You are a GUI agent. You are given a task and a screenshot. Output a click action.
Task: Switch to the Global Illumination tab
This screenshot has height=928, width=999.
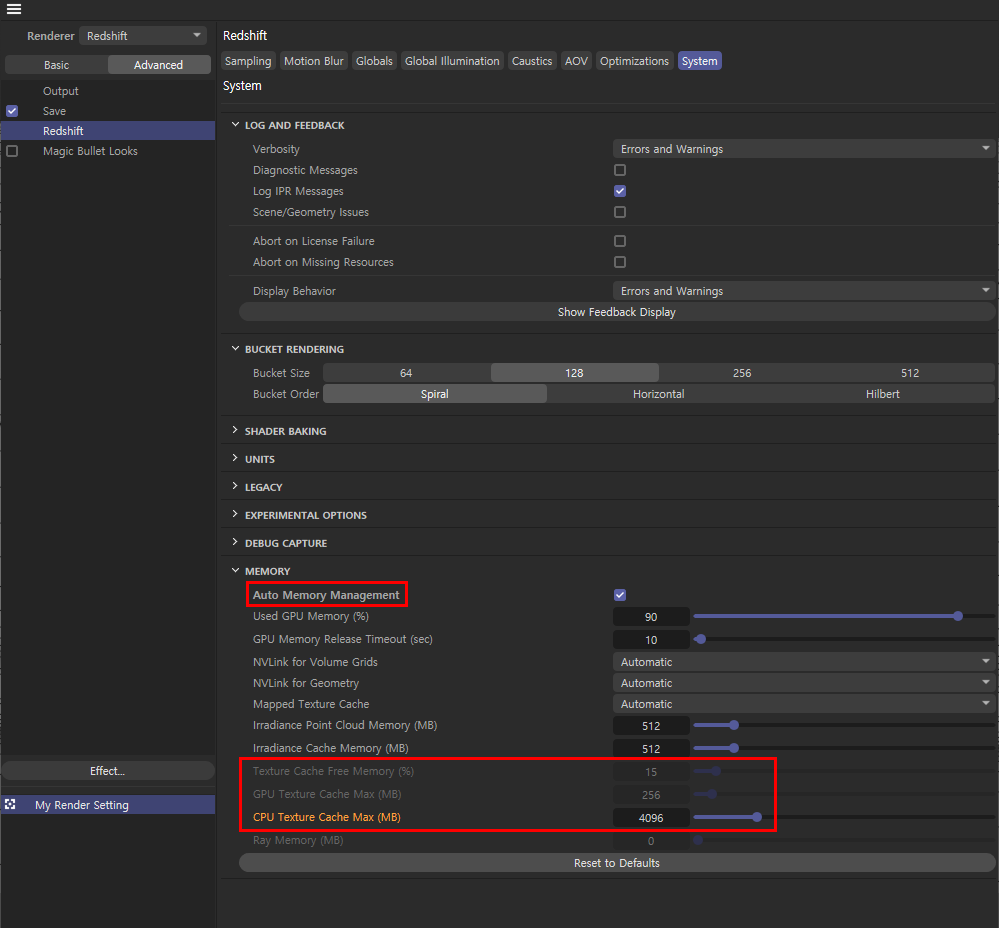coord(452,61)
